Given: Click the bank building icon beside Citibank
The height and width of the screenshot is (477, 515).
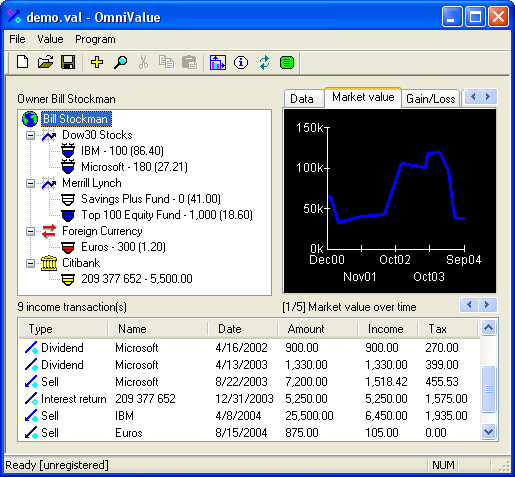Looking at the screenshot, I should pyautogui.click(x=49, y=263).
